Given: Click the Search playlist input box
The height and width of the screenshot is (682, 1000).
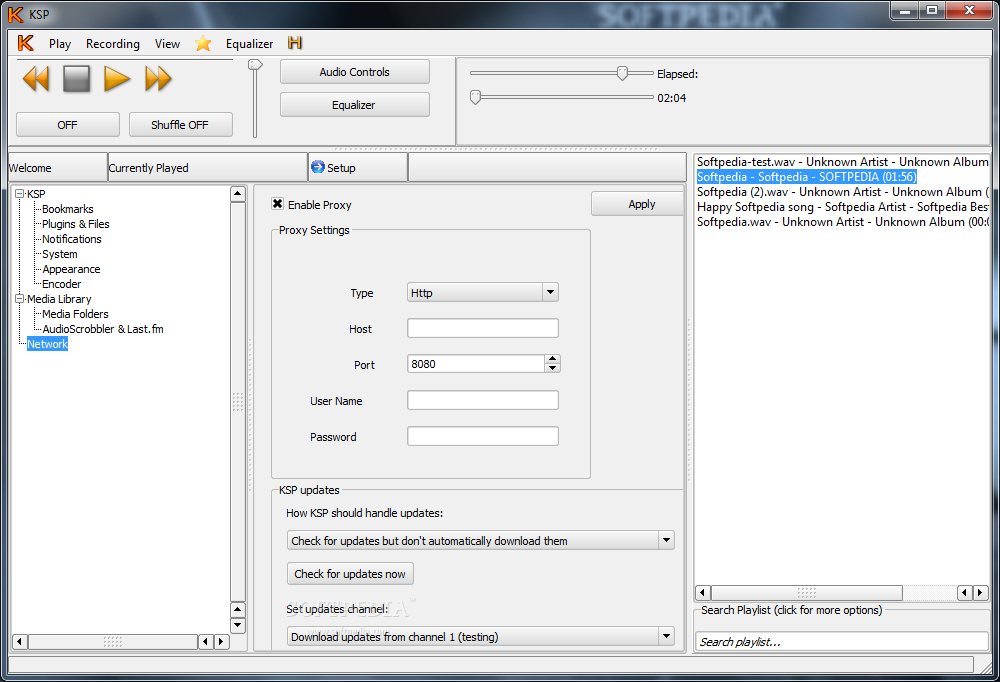Looking at the screenshot, I should [842, 641].
